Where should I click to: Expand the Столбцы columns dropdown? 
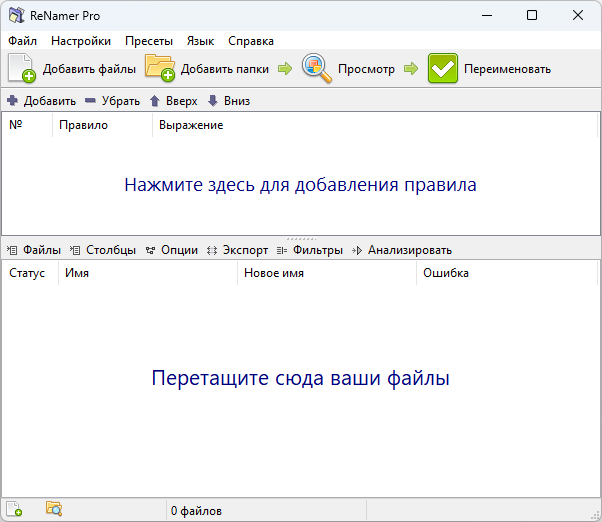103,250
